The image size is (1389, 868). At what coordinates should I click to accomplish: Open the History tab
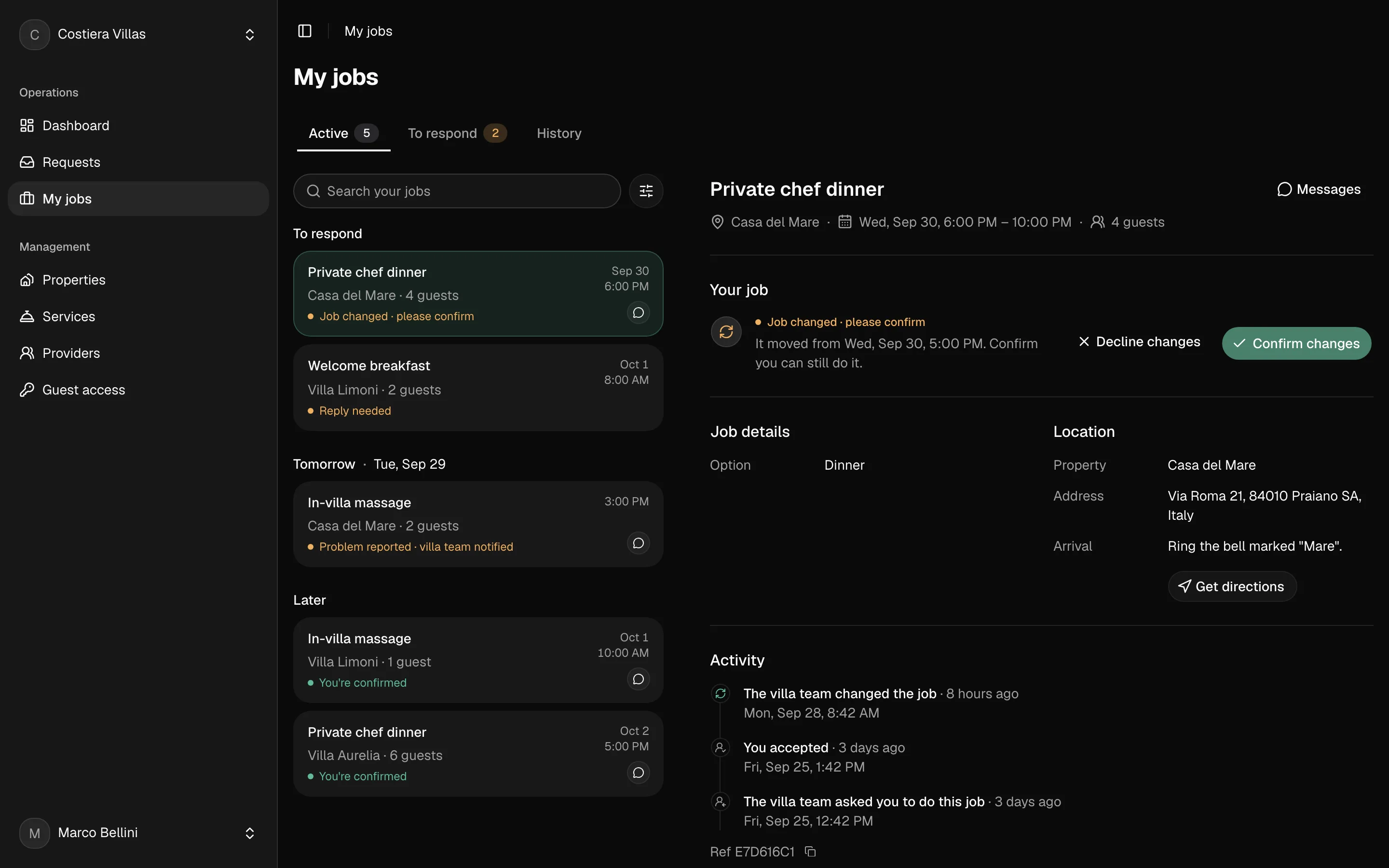pos(559,134)
